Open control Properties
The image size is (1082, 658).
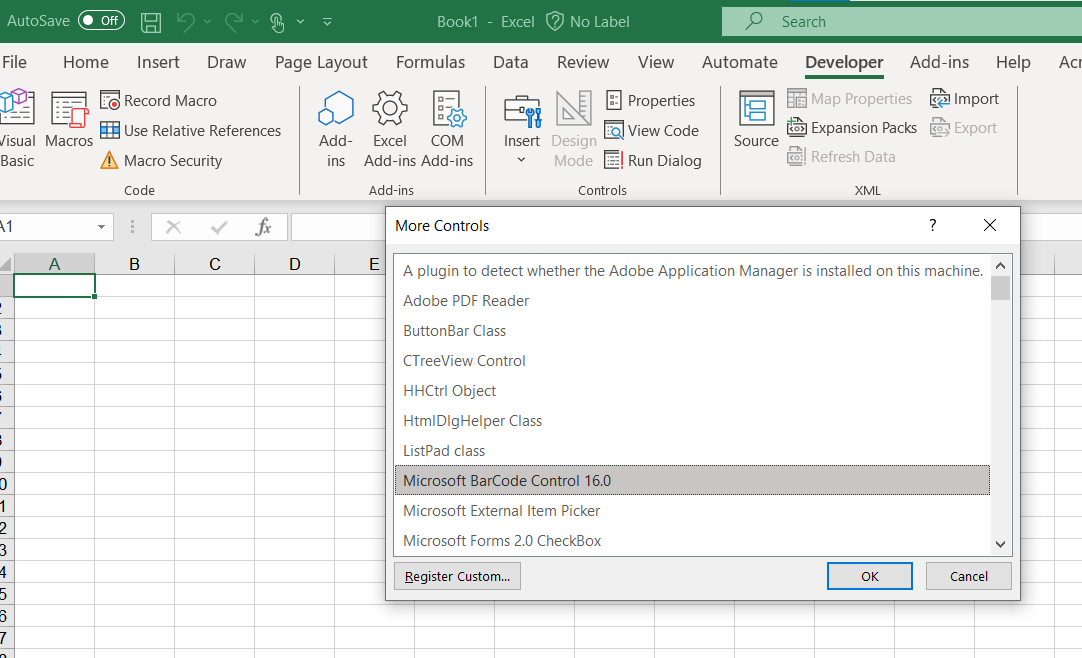point(650,101)
